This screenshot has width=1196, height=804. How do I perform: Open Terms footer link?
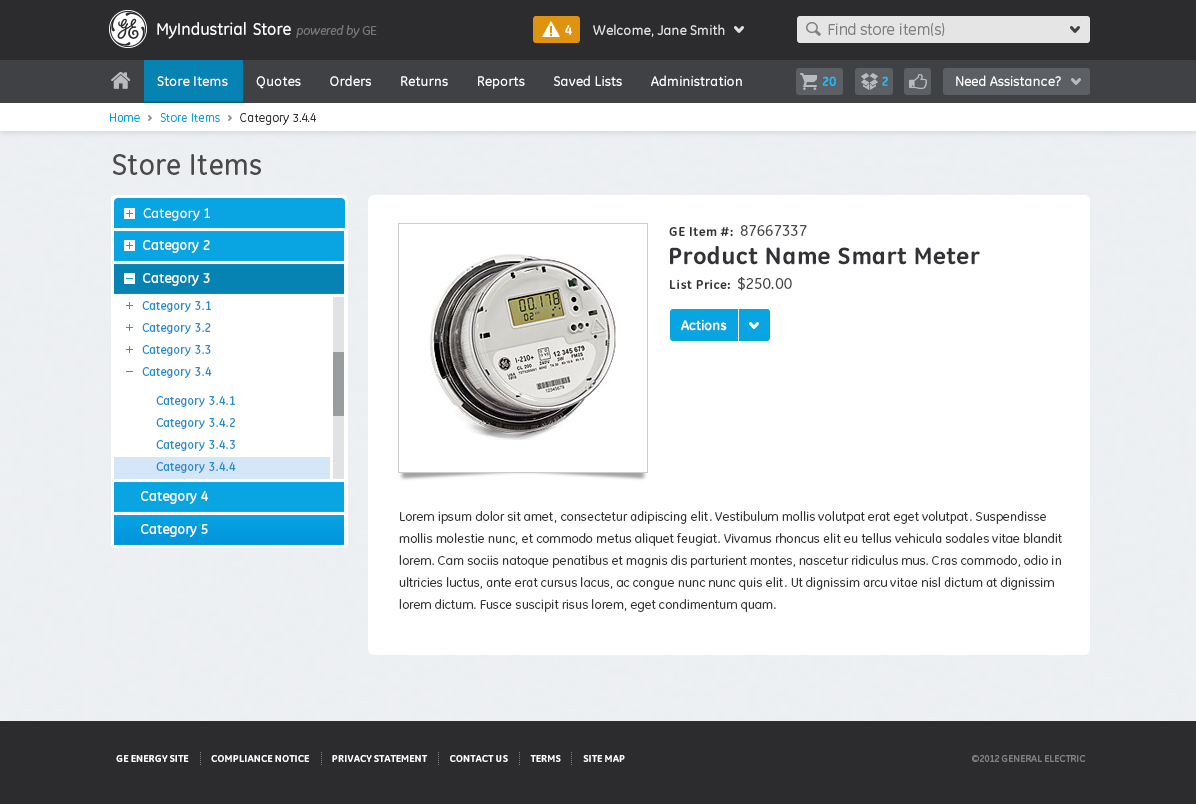(x=545, y=758)
